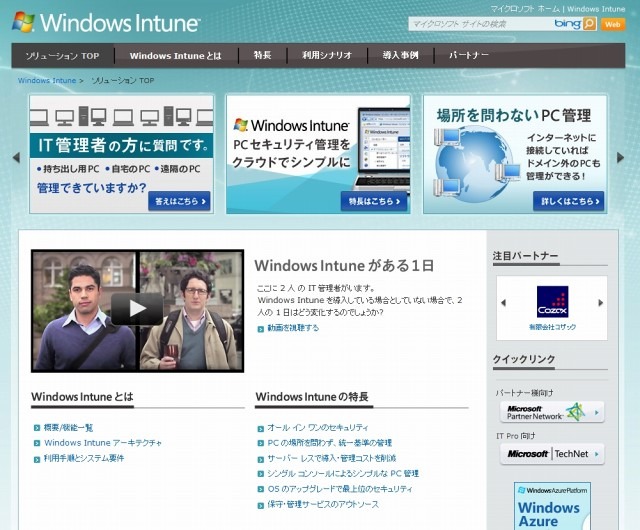Click bullet icon next to OS のアップグレード link
Image resolution: width=640 pixels, height=530 pixels.
pos(261,490)
